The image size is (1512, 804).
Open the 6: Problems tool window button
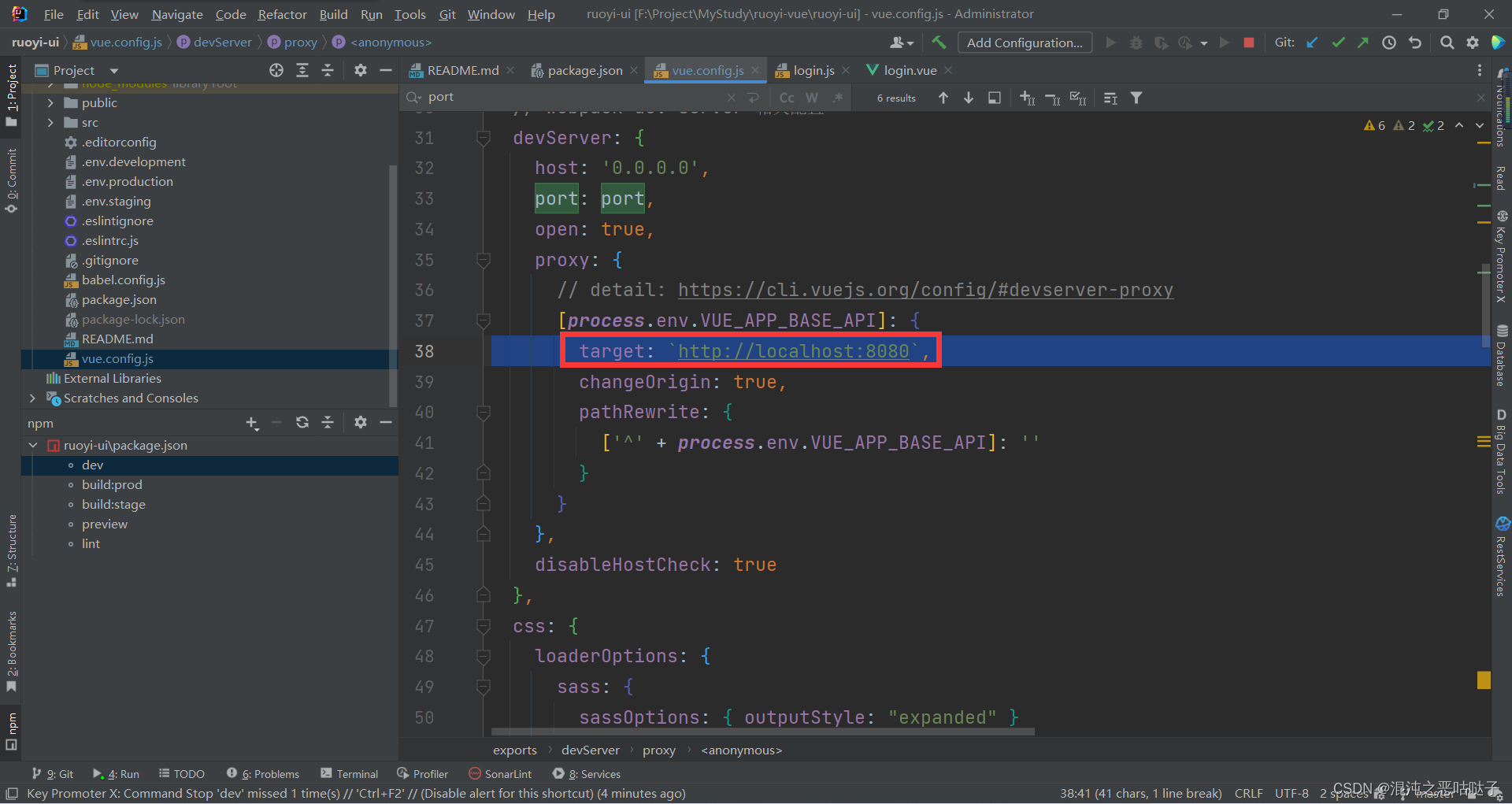coord(263,774)
